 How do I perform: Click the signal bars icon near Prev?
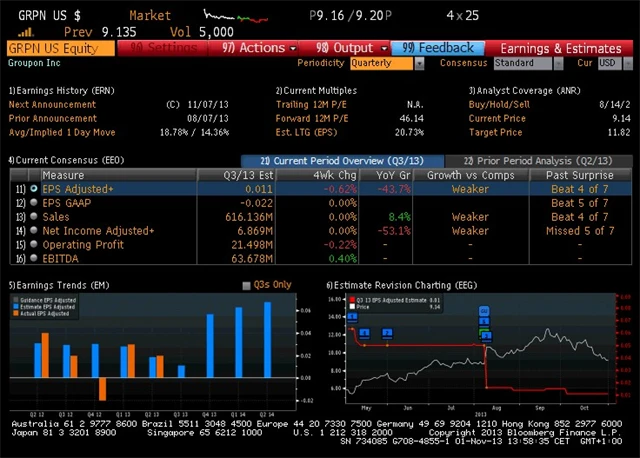pos(26,32)
